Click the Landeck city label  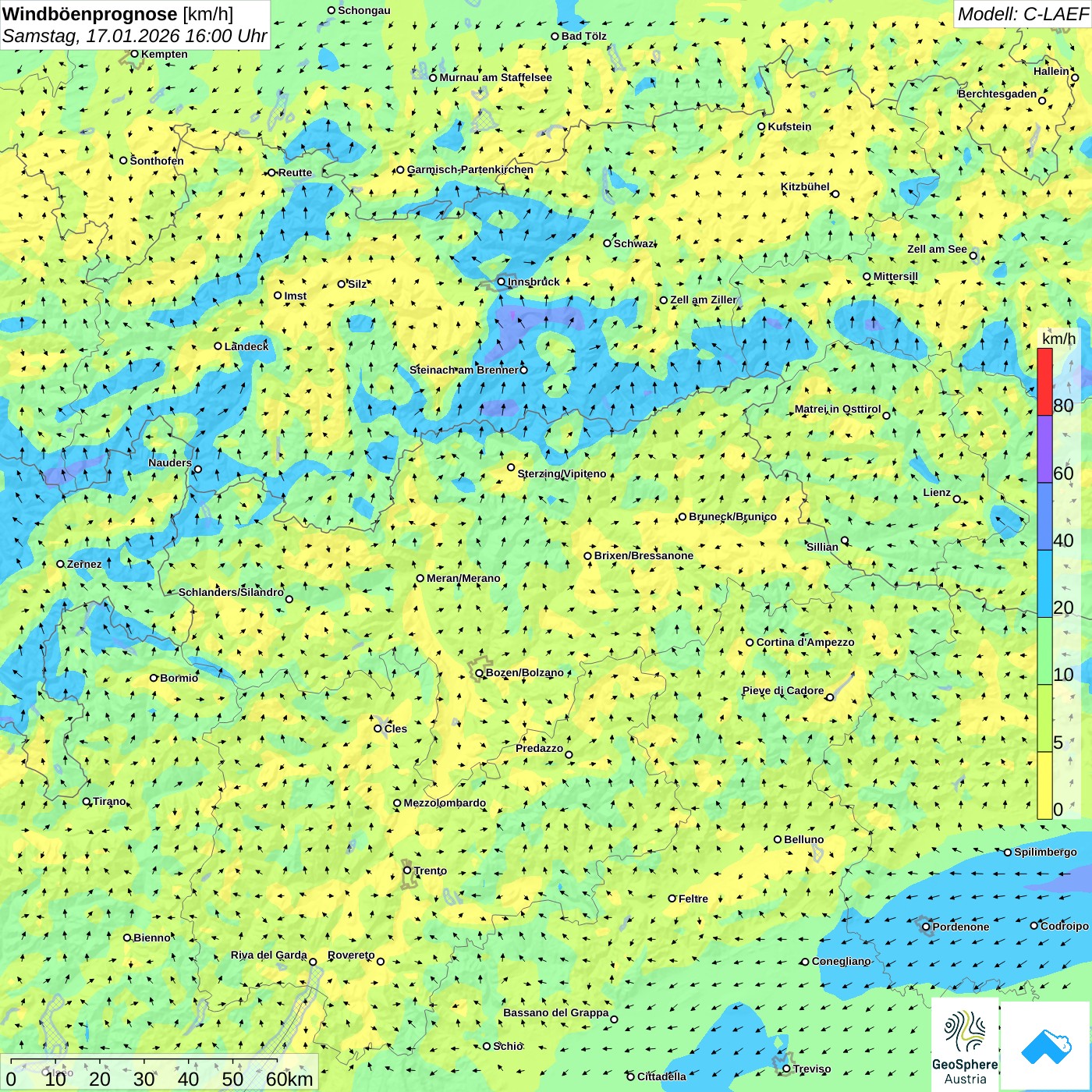coord(246,346)
